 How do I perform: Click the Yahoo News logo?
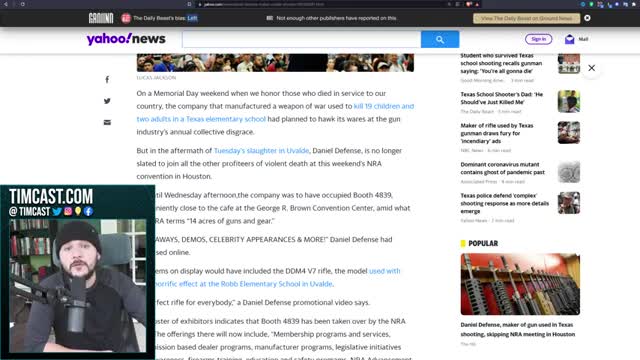pos(126,39)
